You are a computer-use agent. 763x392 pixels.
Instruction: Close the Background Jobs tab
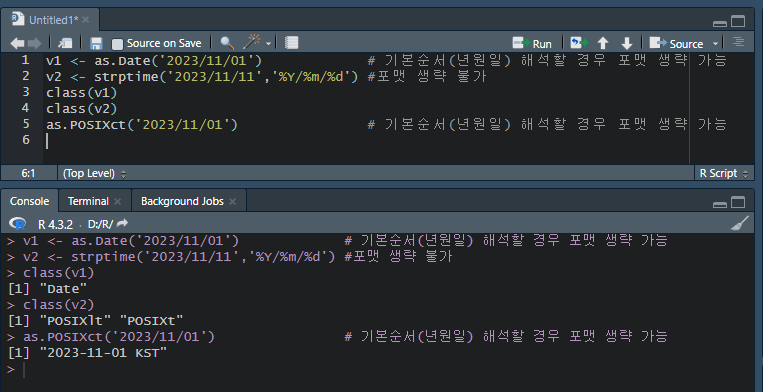[233, 201]
